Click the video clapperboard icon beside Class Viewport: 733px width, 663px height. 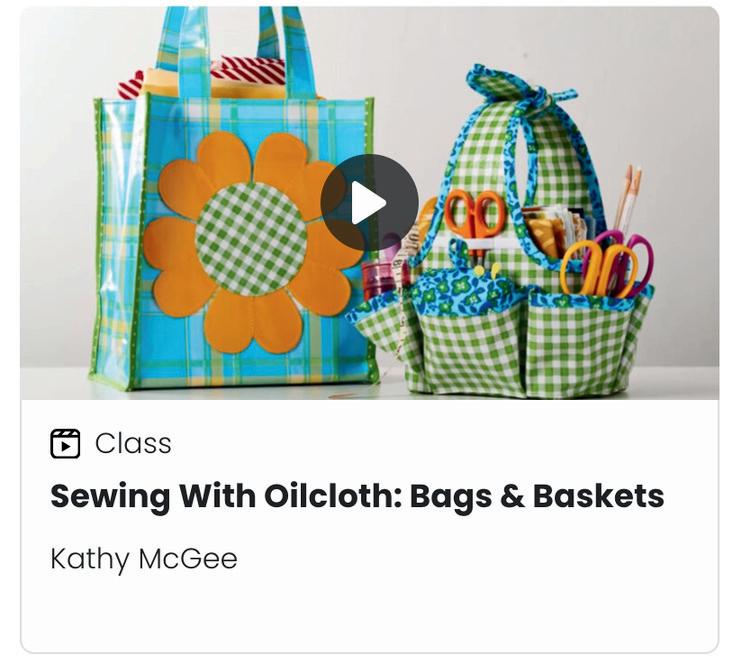tap(65, 443)
